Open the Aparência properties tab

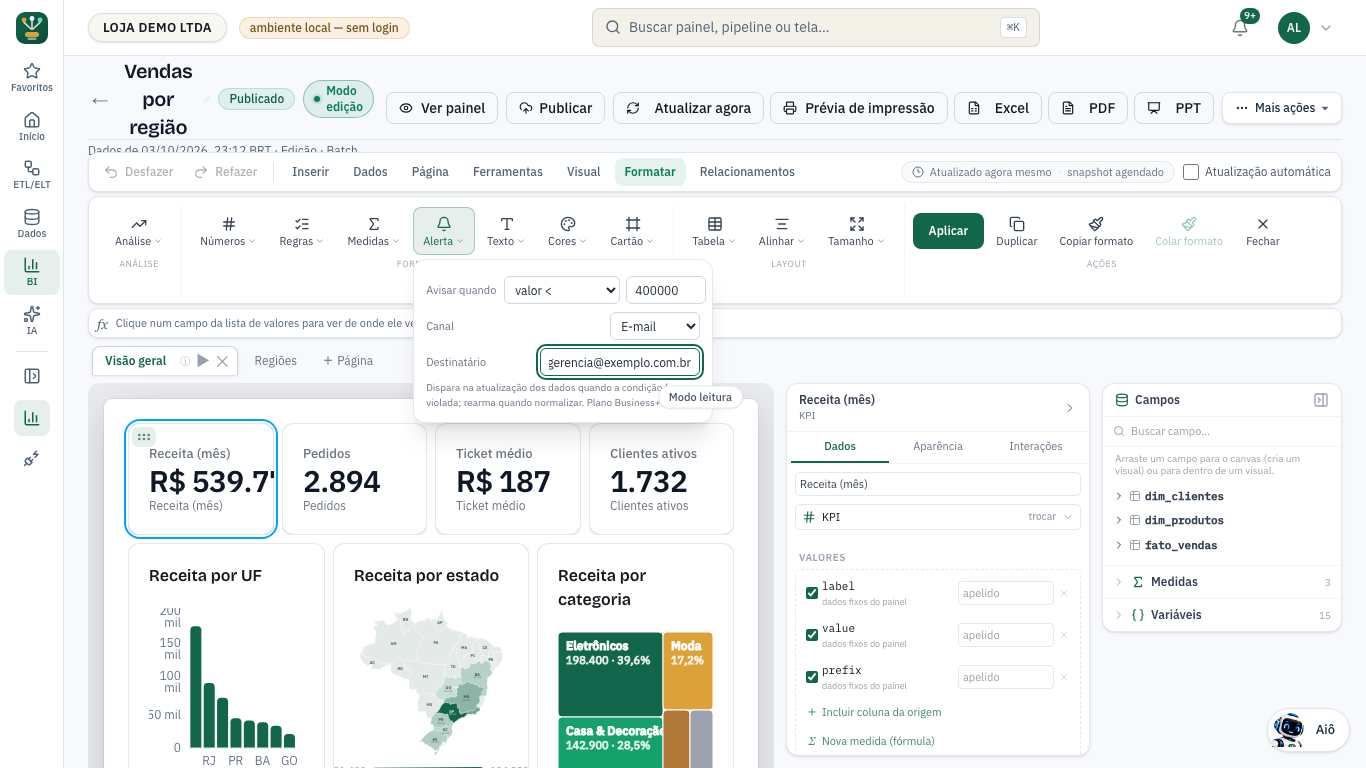pos(938,446)
